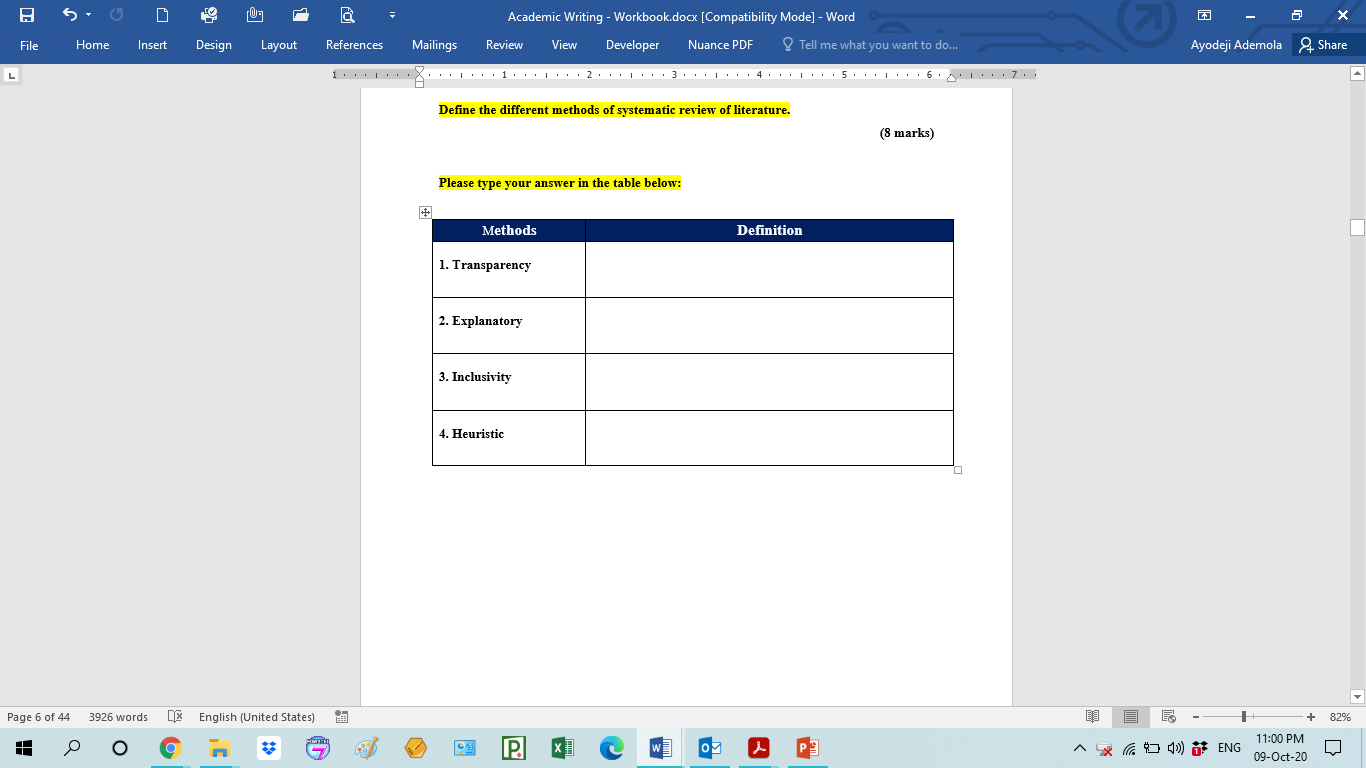The height and width of the screenshot is (768, 1366).
Task: Switch to Read Mode view
Action: 1092,716
